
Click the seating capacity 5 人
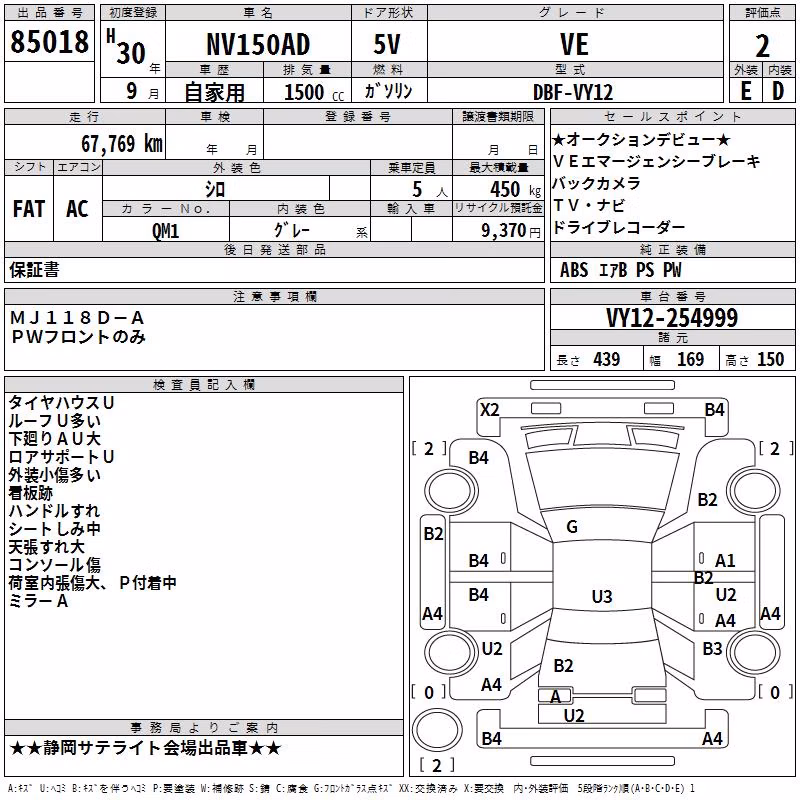click(430, 190)
